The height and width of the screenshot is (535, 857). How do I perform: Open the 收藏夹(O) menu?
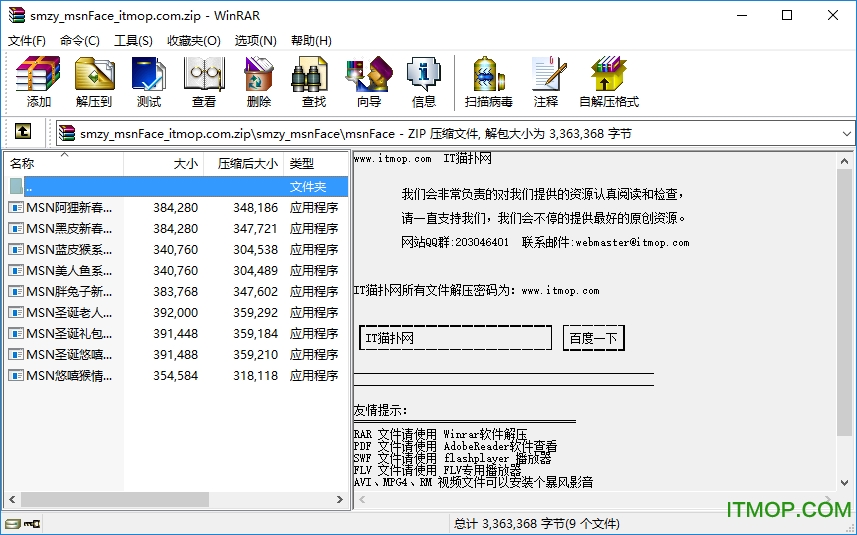pyautogui.click(x=194, y=41)
